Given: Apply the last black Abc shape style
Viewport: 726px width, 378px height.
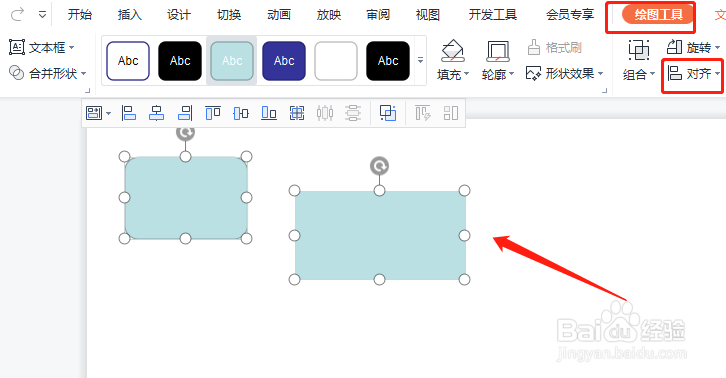Looking at the screenshot, I should pos(388,61).
